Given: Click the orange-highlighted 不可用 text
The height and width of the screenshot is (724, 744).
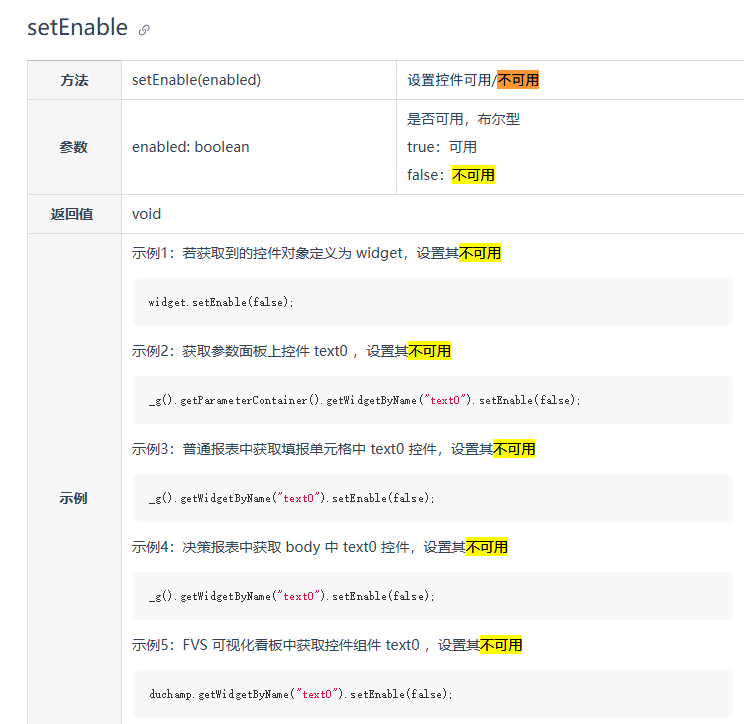Looking at the screenshot, I should click(x=518, y=80).
